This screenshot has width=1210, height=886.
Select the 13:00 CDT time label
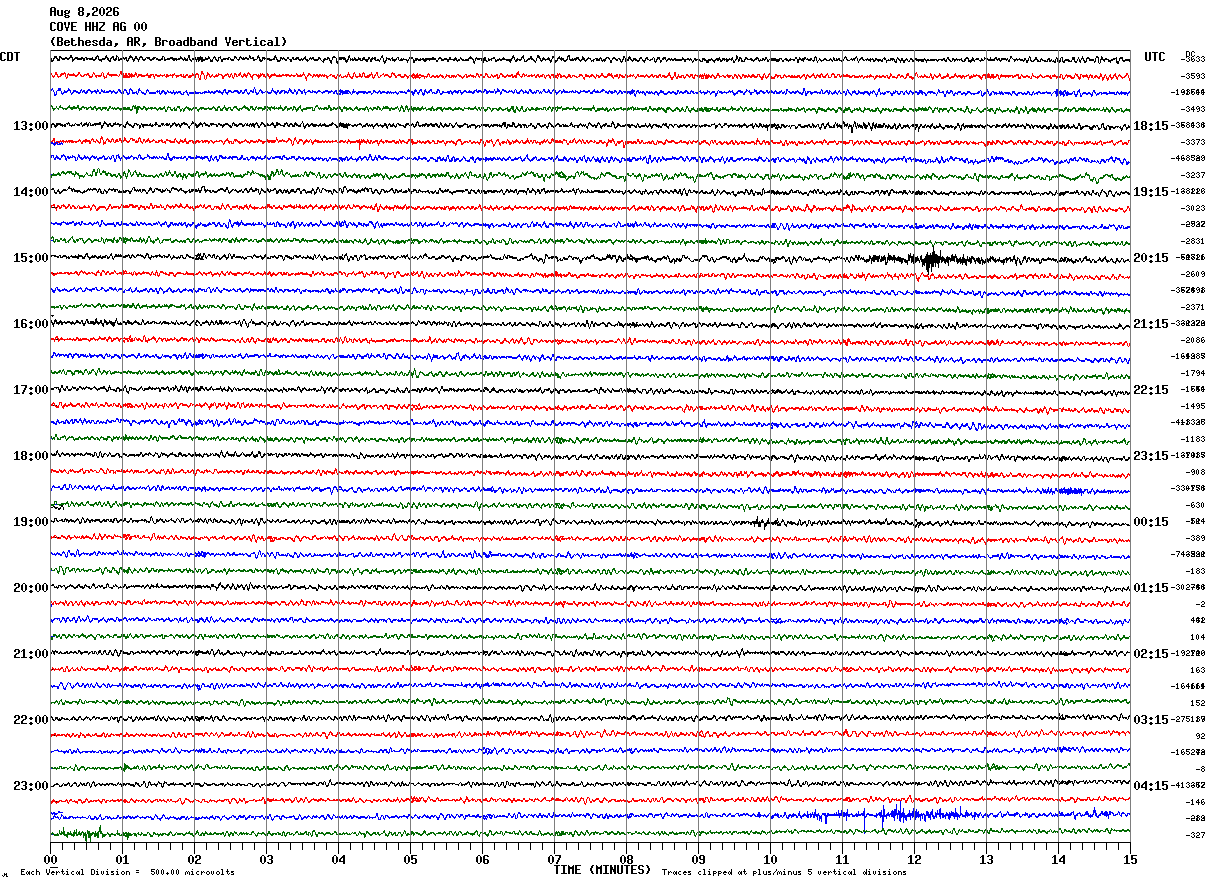(30, 126)
